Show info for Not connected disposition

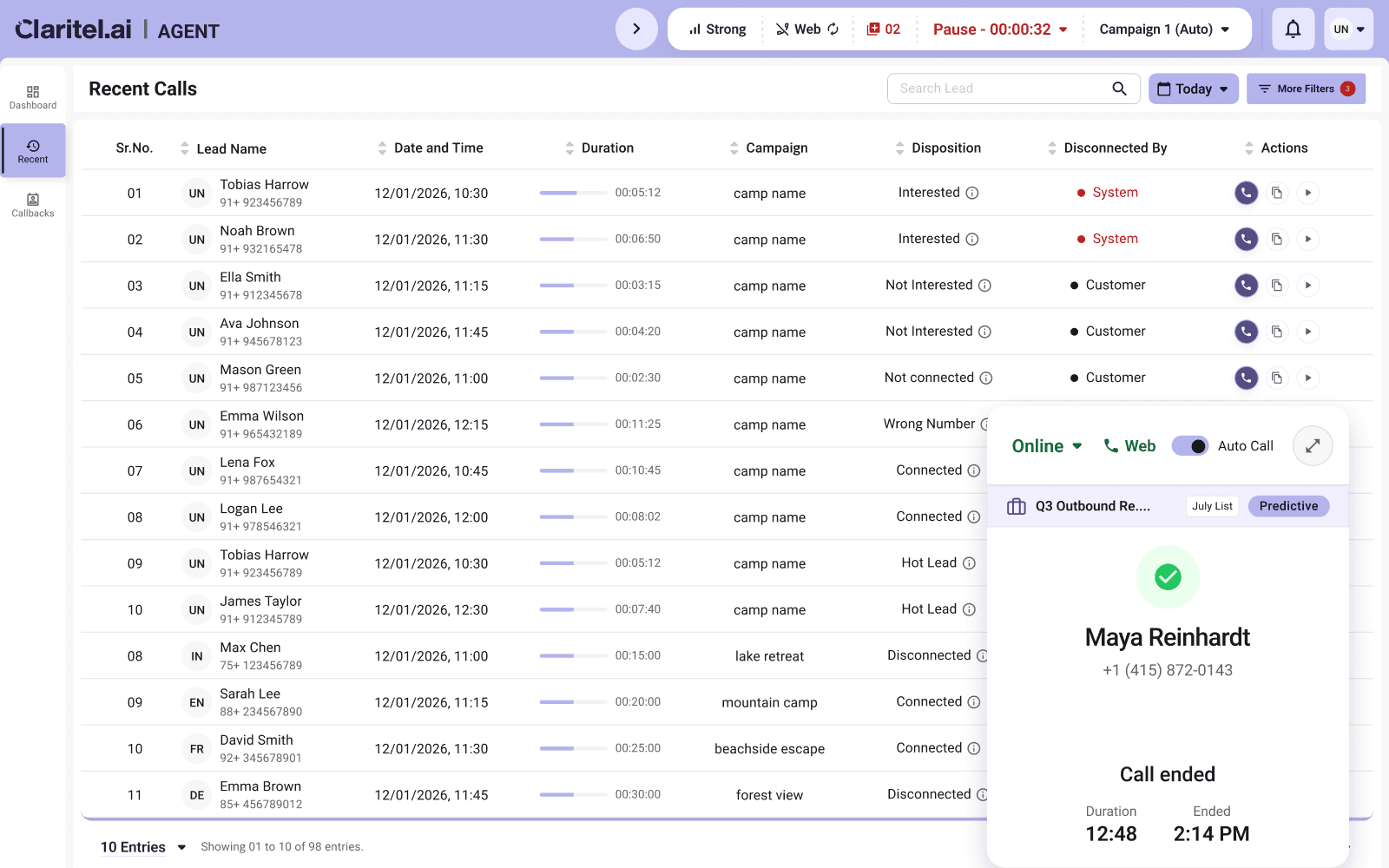click(986, 378)
